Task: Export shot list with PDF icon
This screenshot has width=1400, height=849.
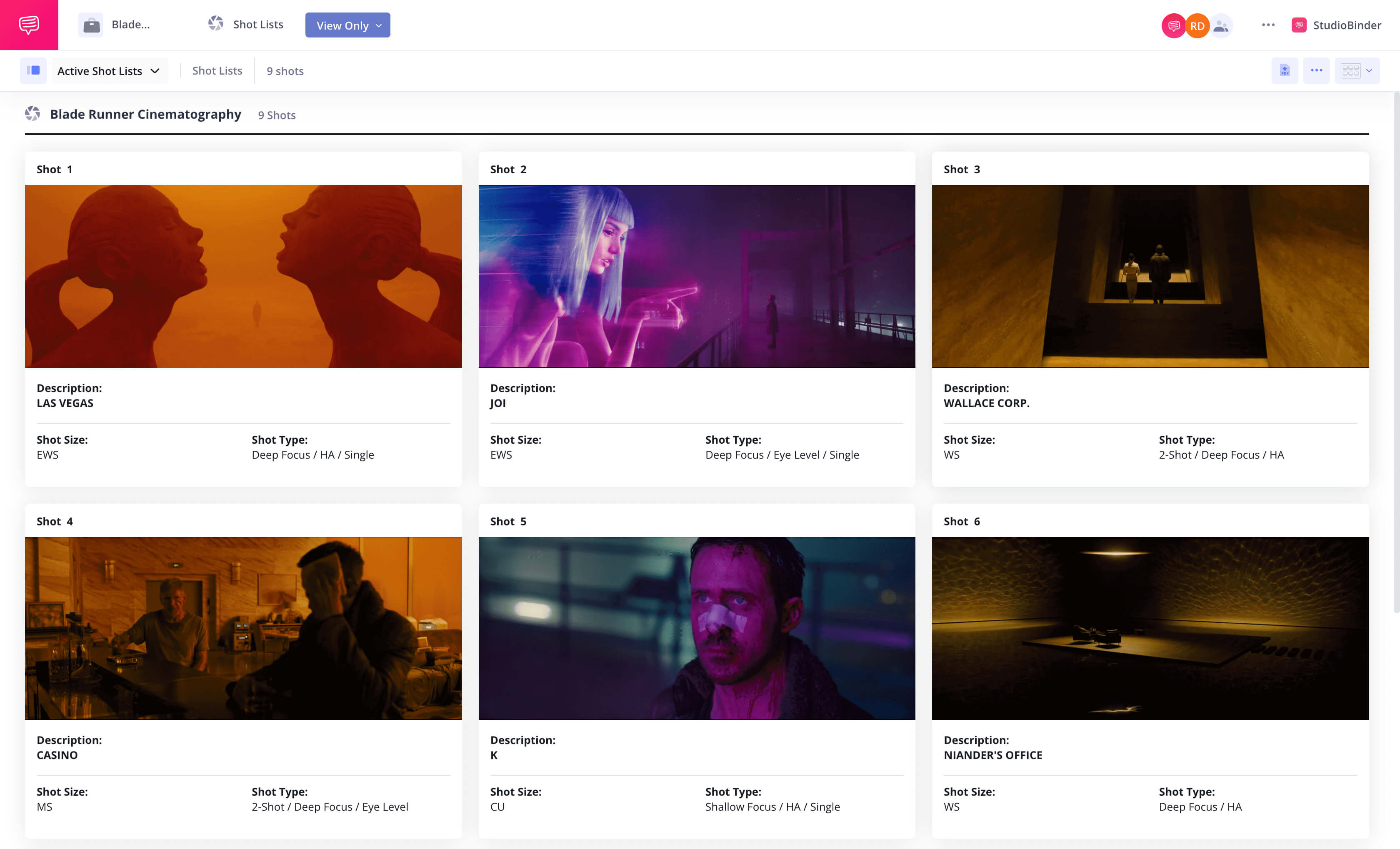Action: pyautogui.click(x=1285, y=70)
